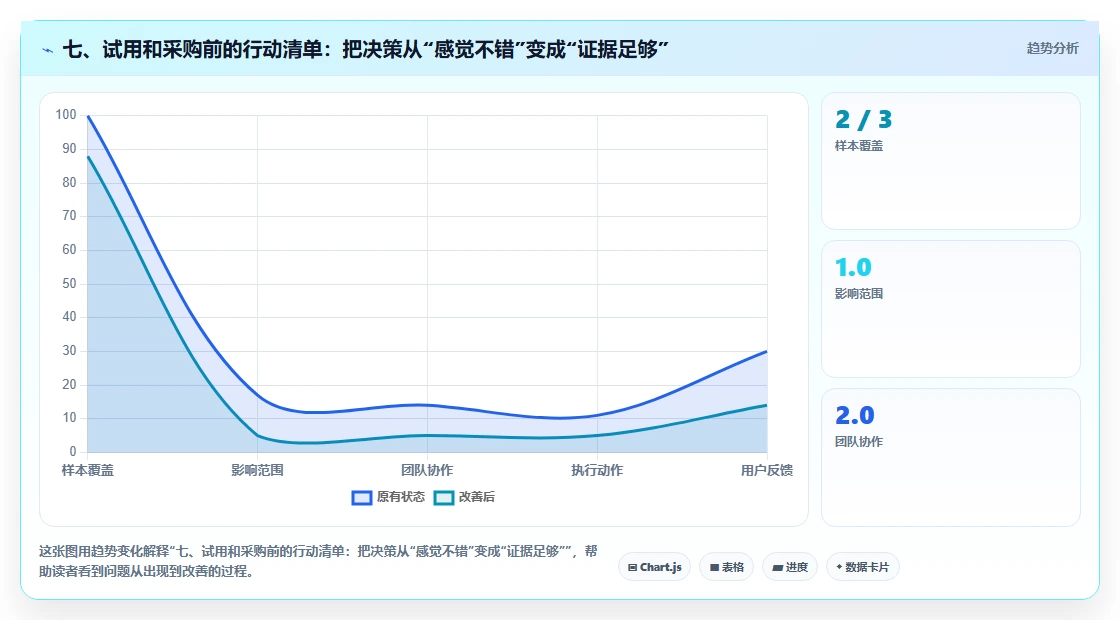Select the Chart.js tag pill
1120x620 pixels.
654,567
